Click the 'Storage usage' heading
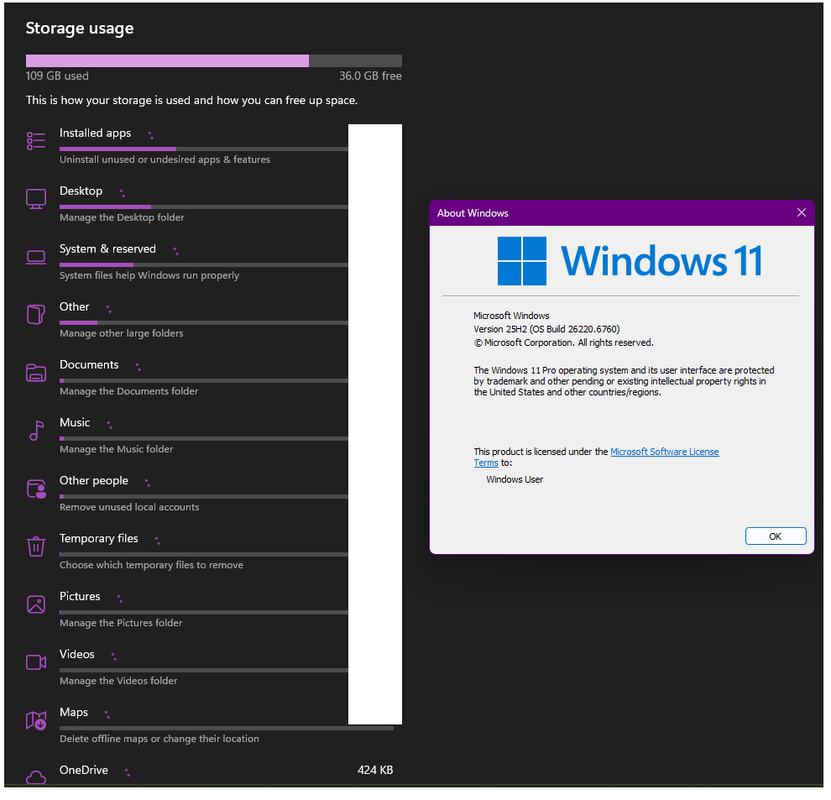Viewport: 831px width, 800px height. point(79,28)
